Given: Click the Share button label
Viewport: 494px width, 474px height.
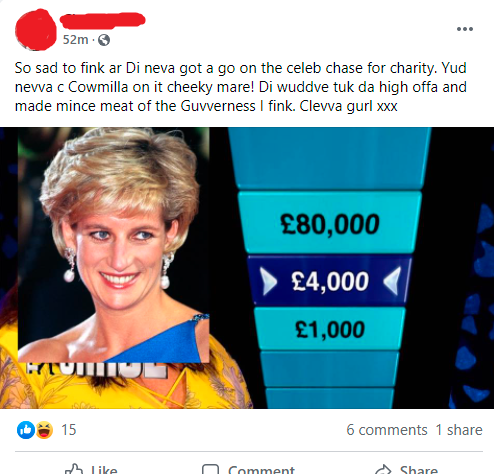Looking at the screenshot, I should (419, 469).
